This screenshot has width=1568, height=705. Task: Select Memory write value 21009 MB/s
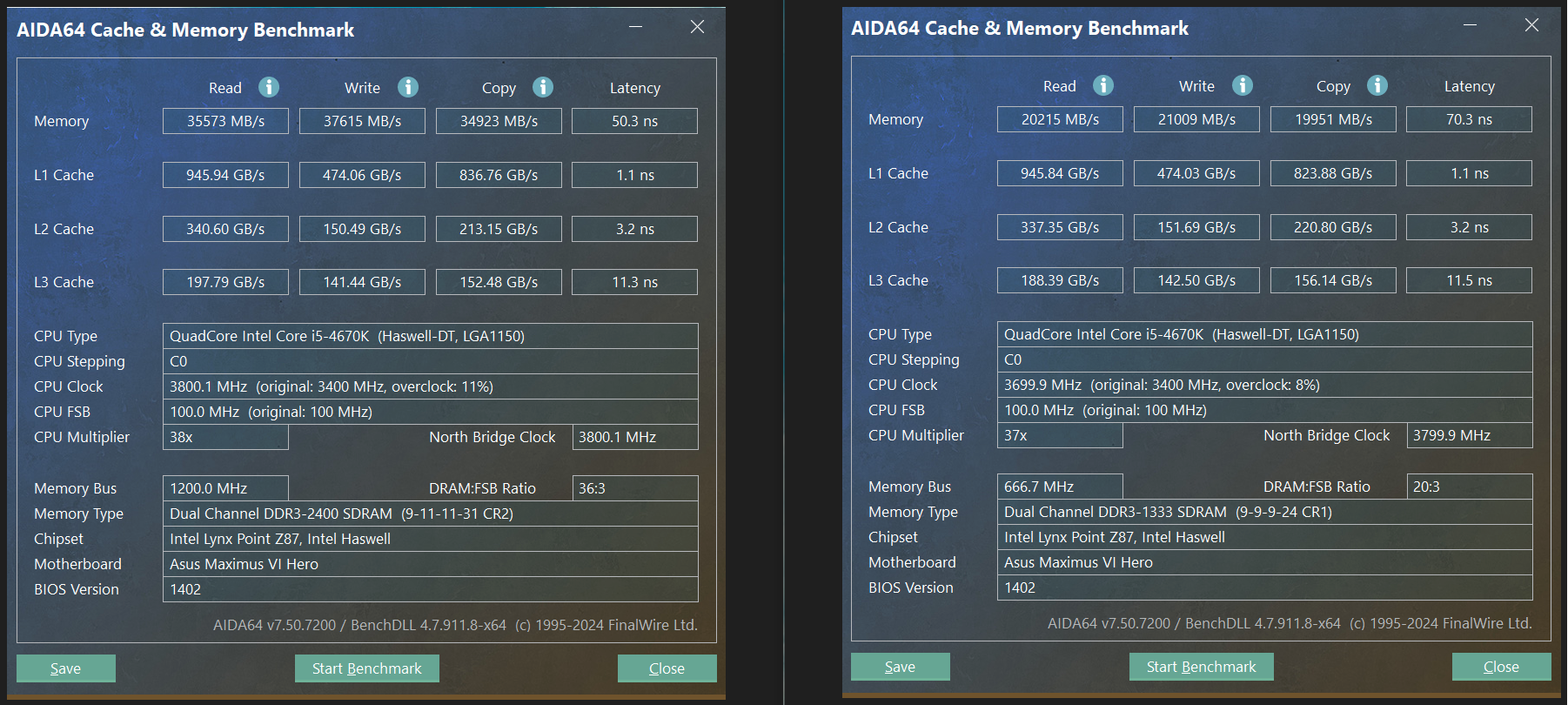1196,119
